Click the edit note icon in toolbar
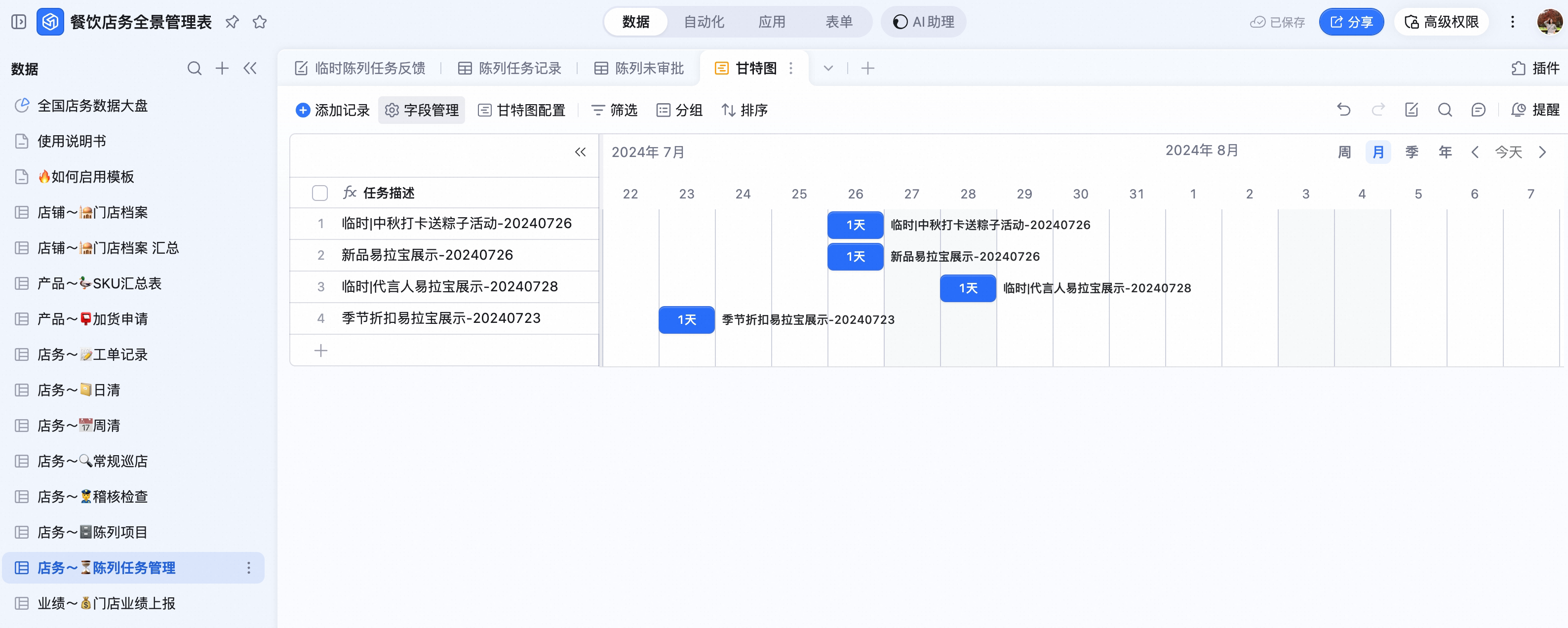Viewport: 1568px width, 628px height. [1411, 110]
